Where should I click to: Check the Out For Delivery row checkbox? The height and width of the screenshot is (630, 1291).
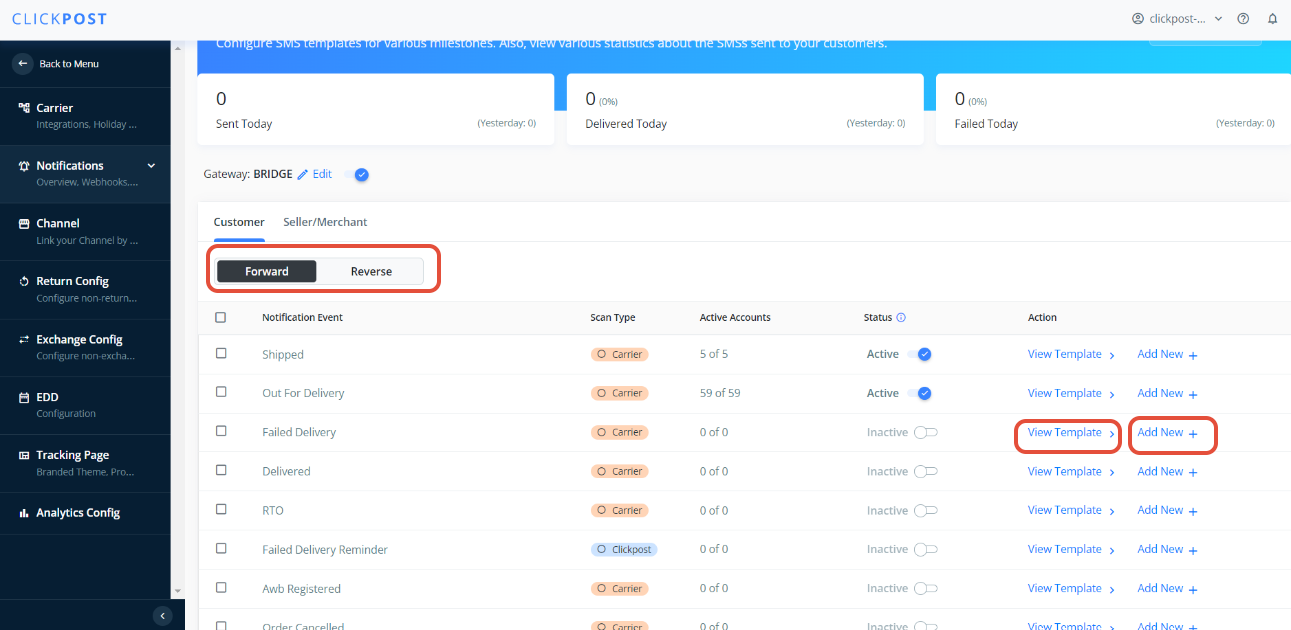pos(221,392)
